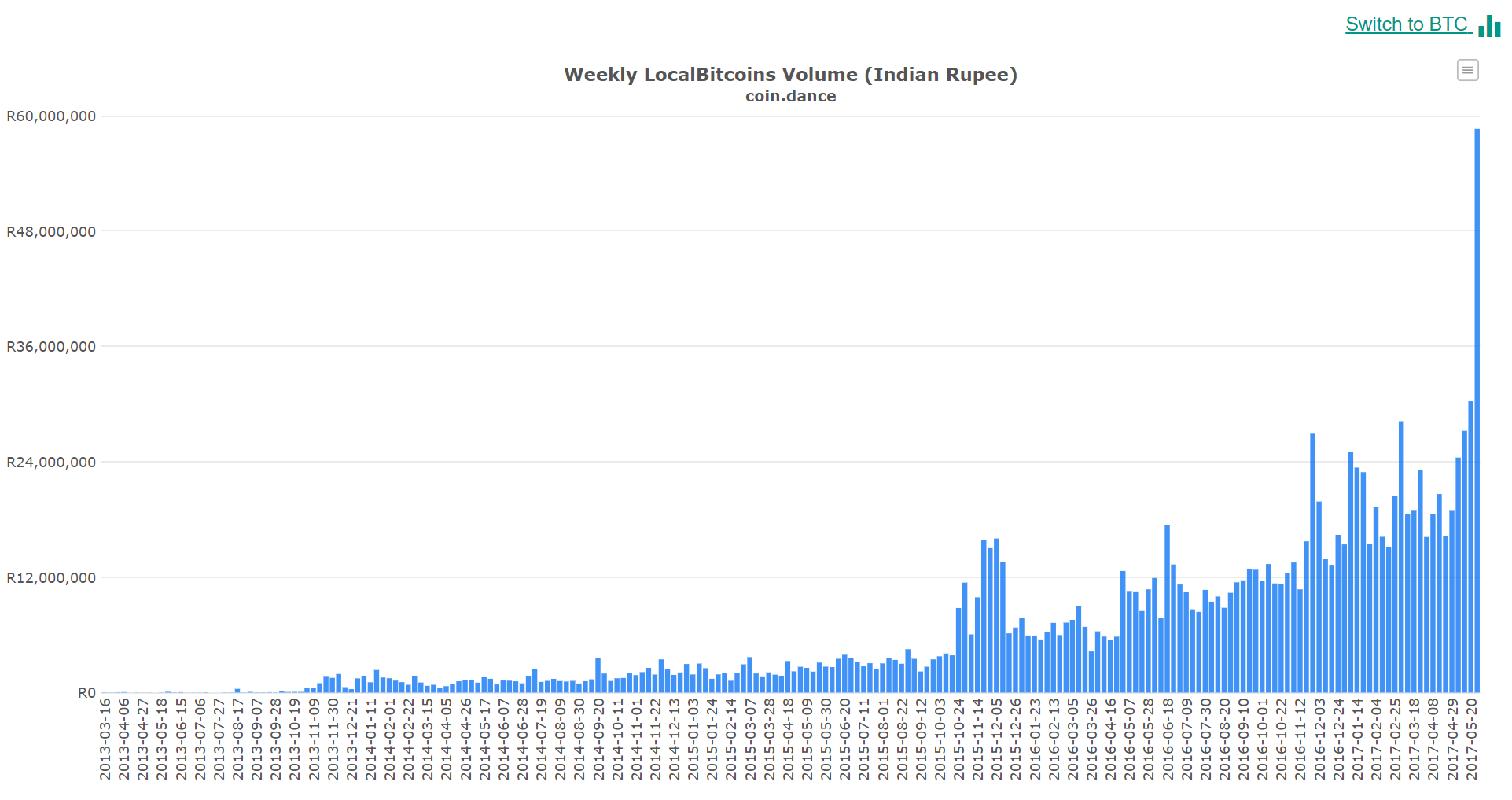The width and height of the screenshot is (1512, 800).
Task: Click the 2016-12-03 date label
Action: pyautogui.click(x=1320, y=739)
